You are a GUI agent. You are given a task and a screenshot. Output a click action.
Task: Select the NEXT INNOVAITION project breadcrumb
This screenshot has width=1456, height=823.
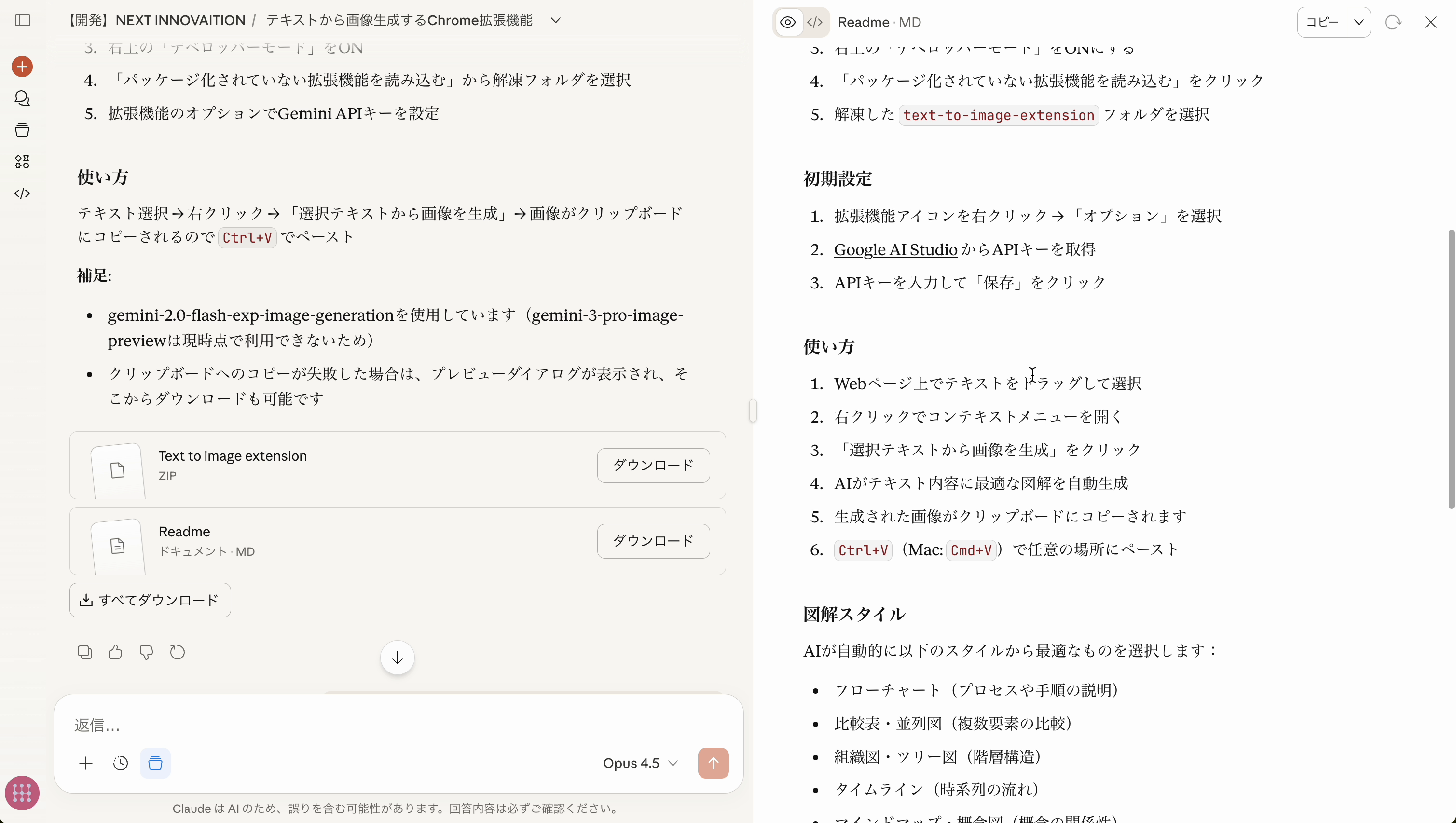point(156,20)
